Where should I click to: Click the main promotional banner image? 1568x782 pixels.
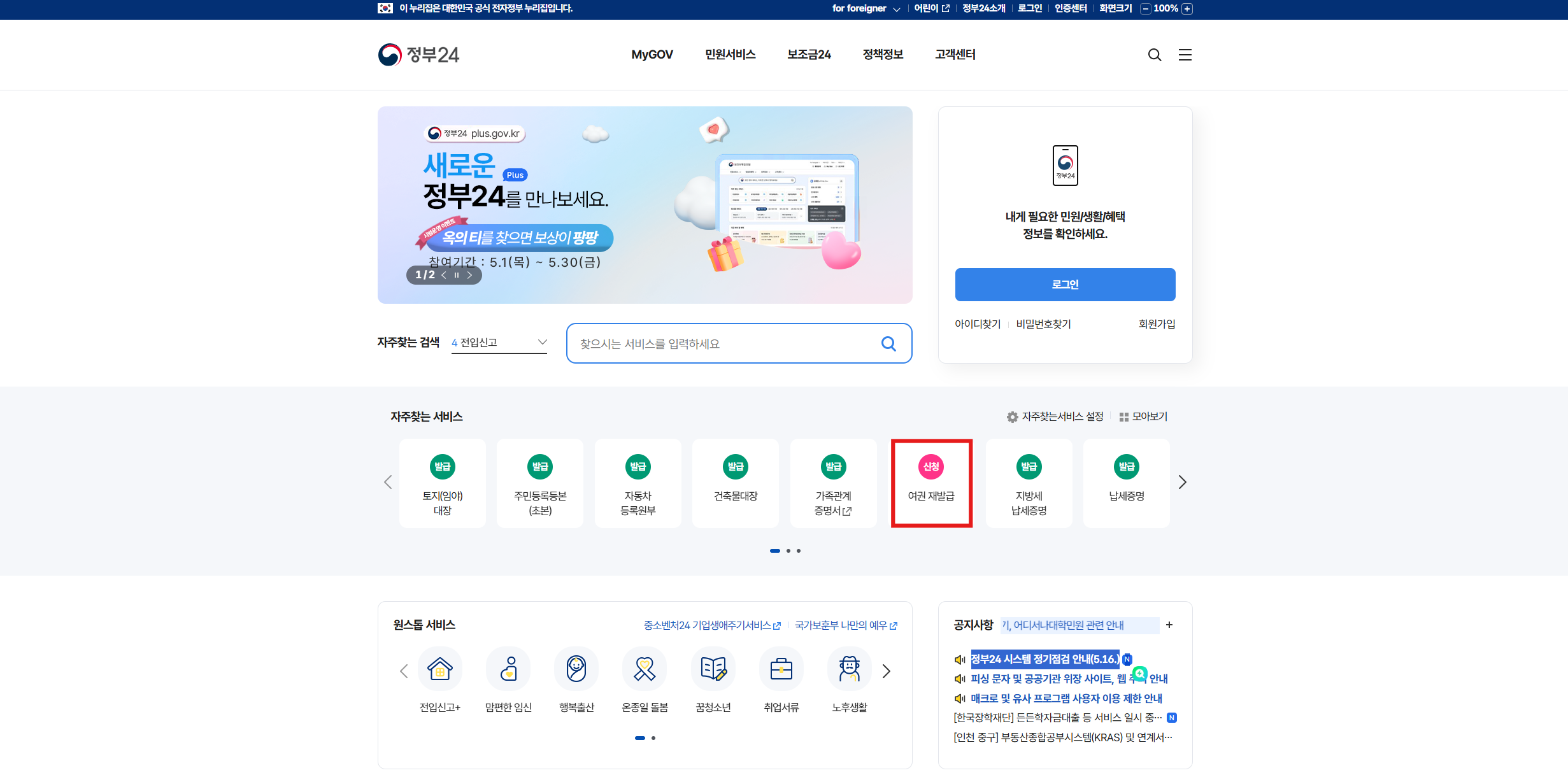click(645, 205)
